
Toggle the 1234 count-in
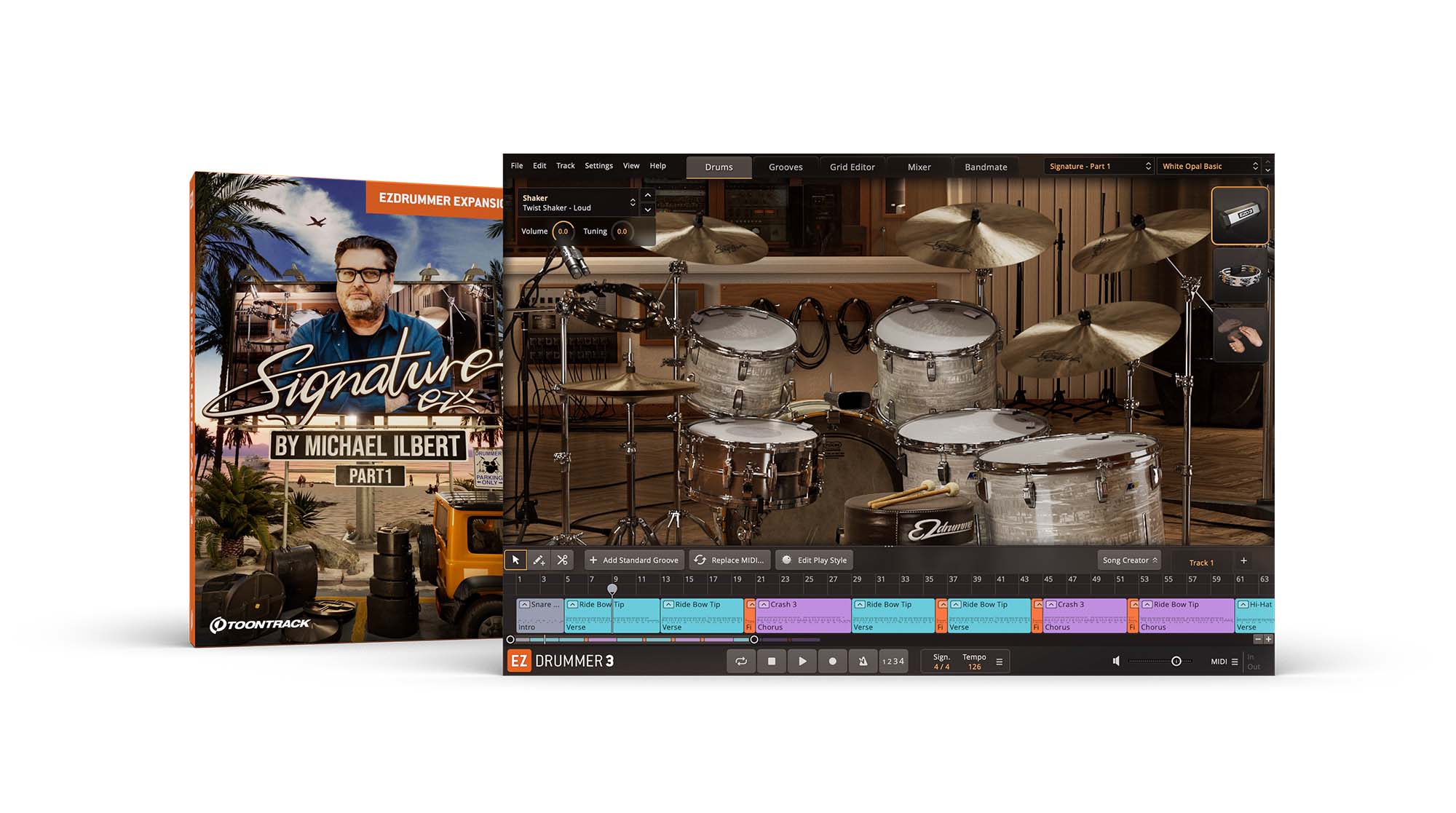pos(893,661)
